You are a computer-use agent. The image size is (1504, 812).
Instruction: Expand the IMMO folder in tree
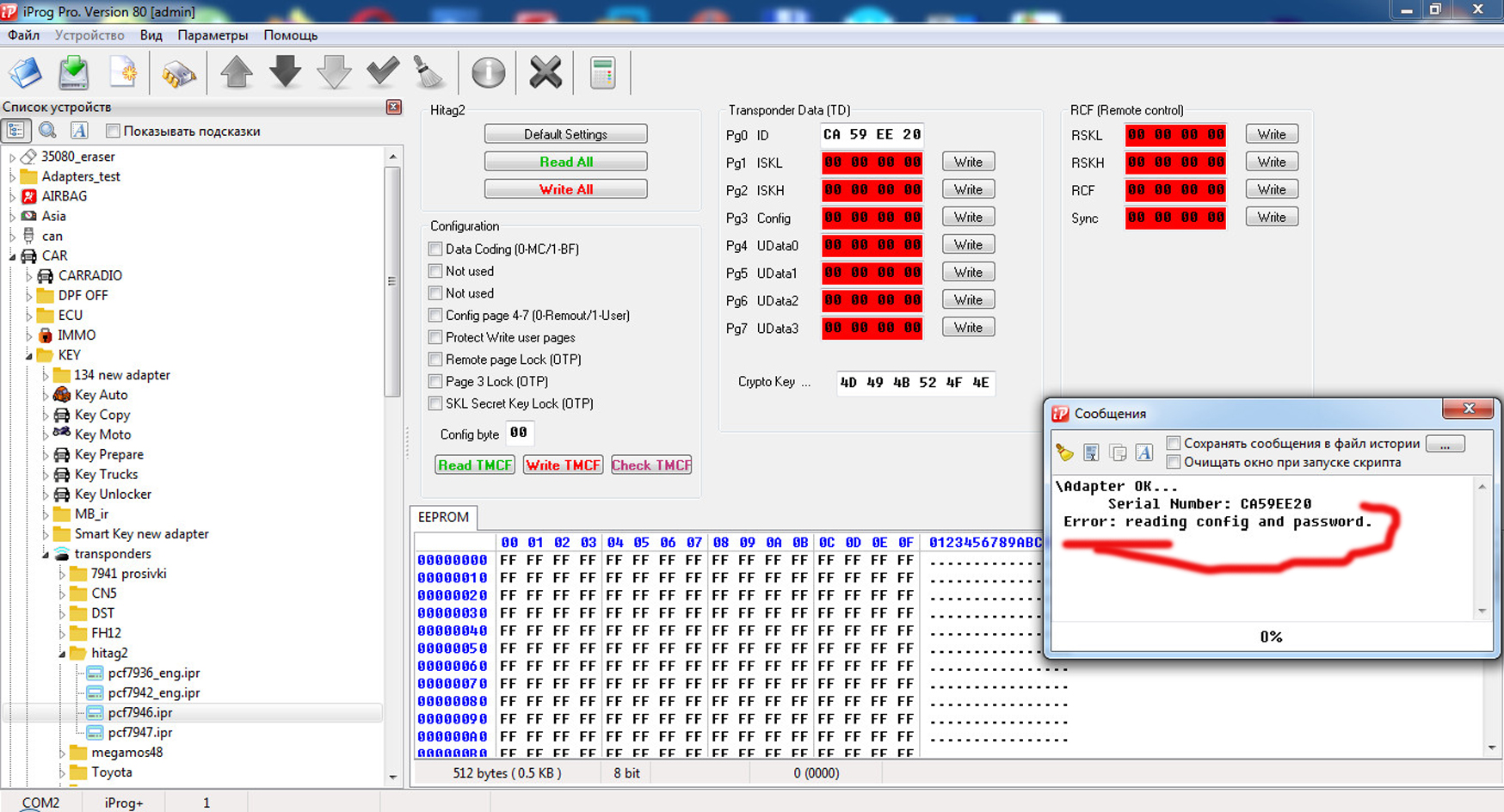point(29,335)
